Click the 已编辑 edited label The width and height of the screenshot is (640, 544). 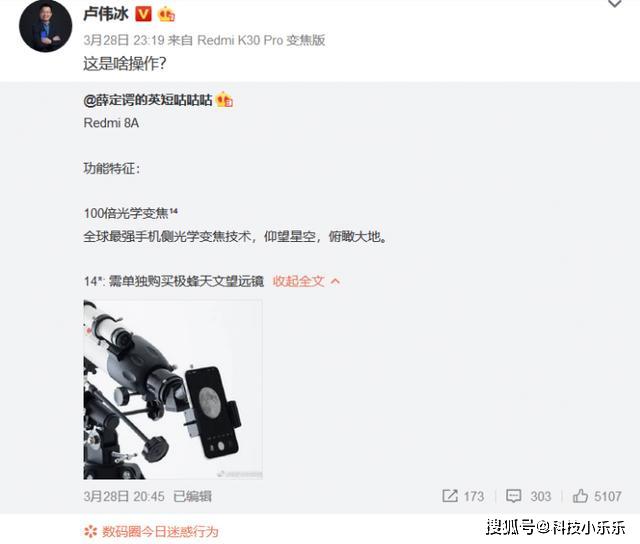click(x=192, y=496)
